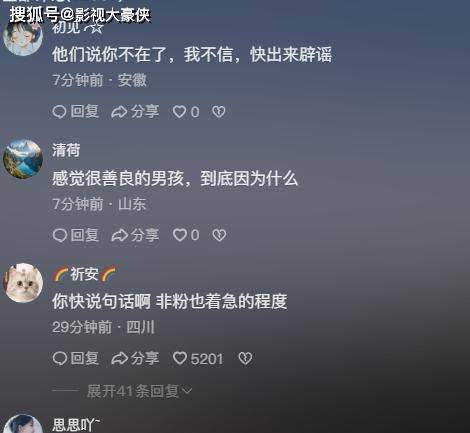Image resolution: width=470 pixels, height=433 pixels.
Task: Open 清荷's mountain lake avatar
Action: pos(23,159)
